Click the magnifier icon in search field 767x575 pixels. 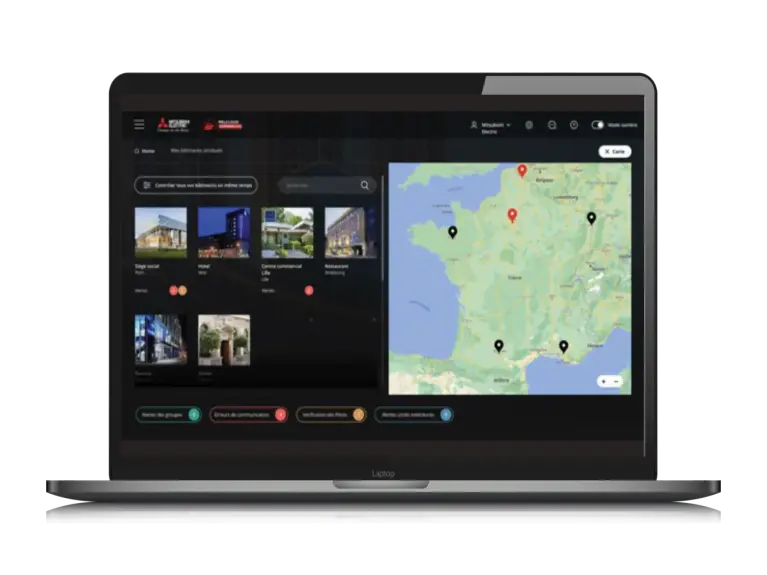click(x=364, y=185)
